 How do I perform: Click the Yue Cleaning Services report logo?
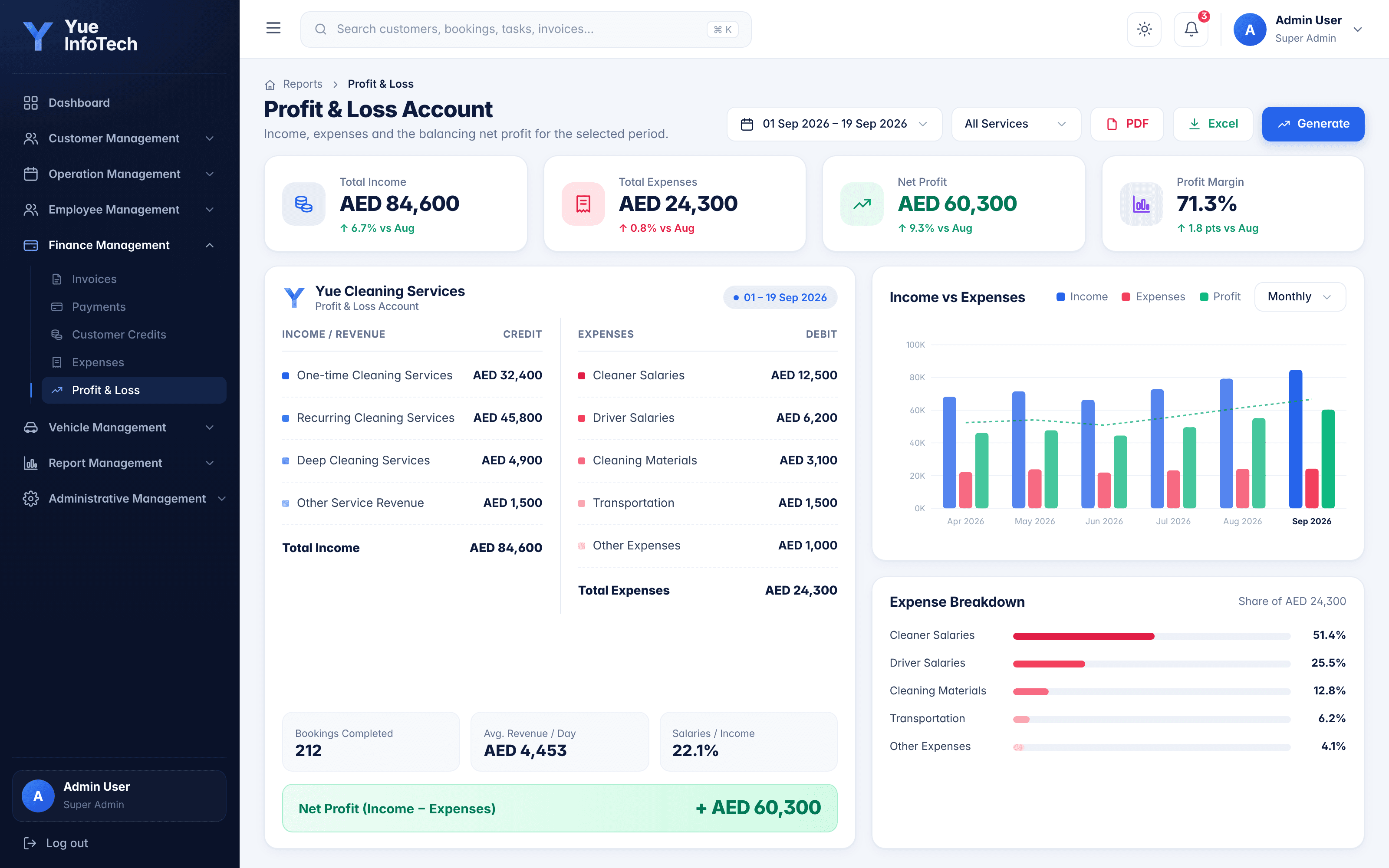294,297
